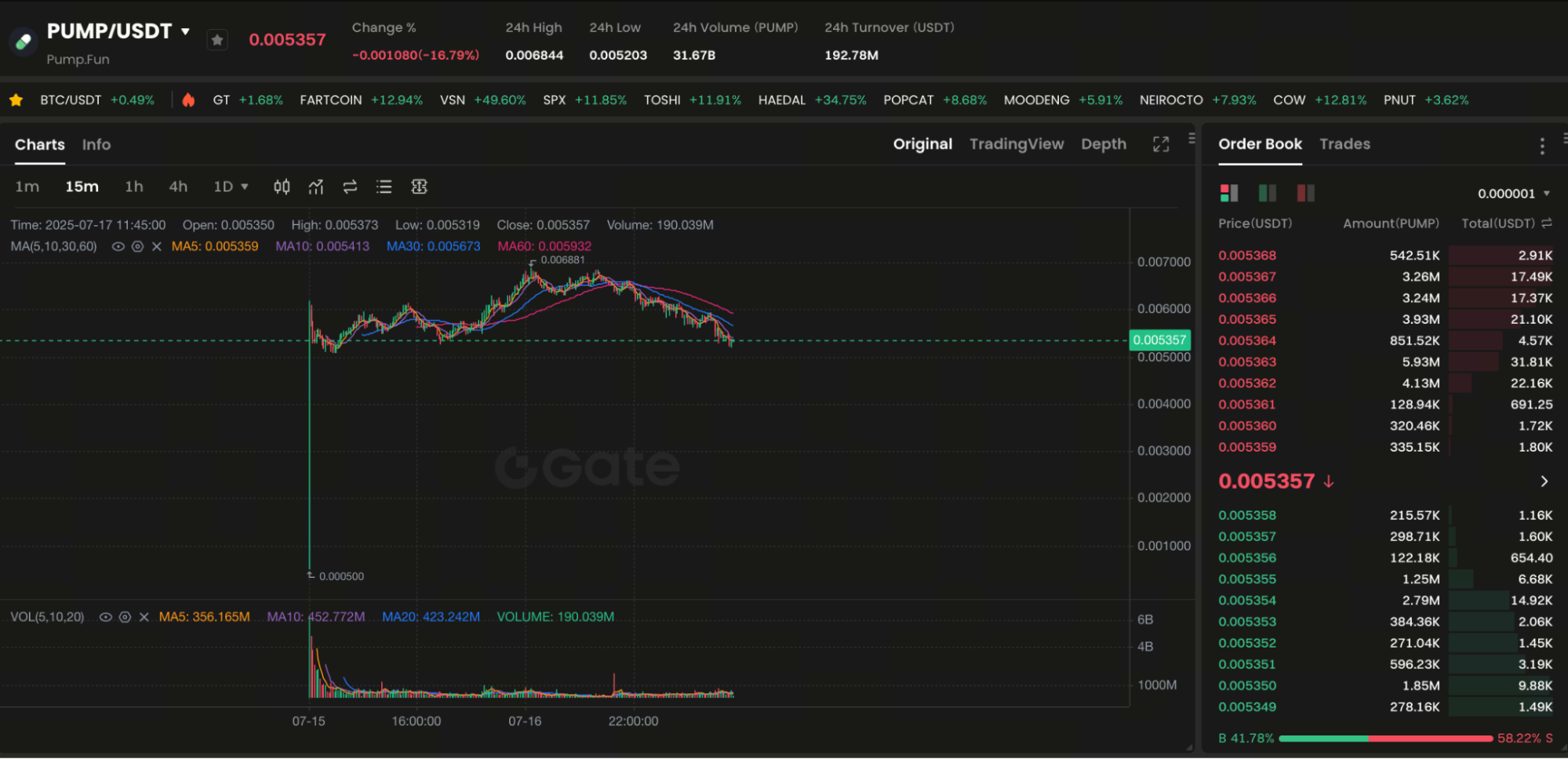
Task: Open MOODENG ticker link
Action: click(1063, 100)
